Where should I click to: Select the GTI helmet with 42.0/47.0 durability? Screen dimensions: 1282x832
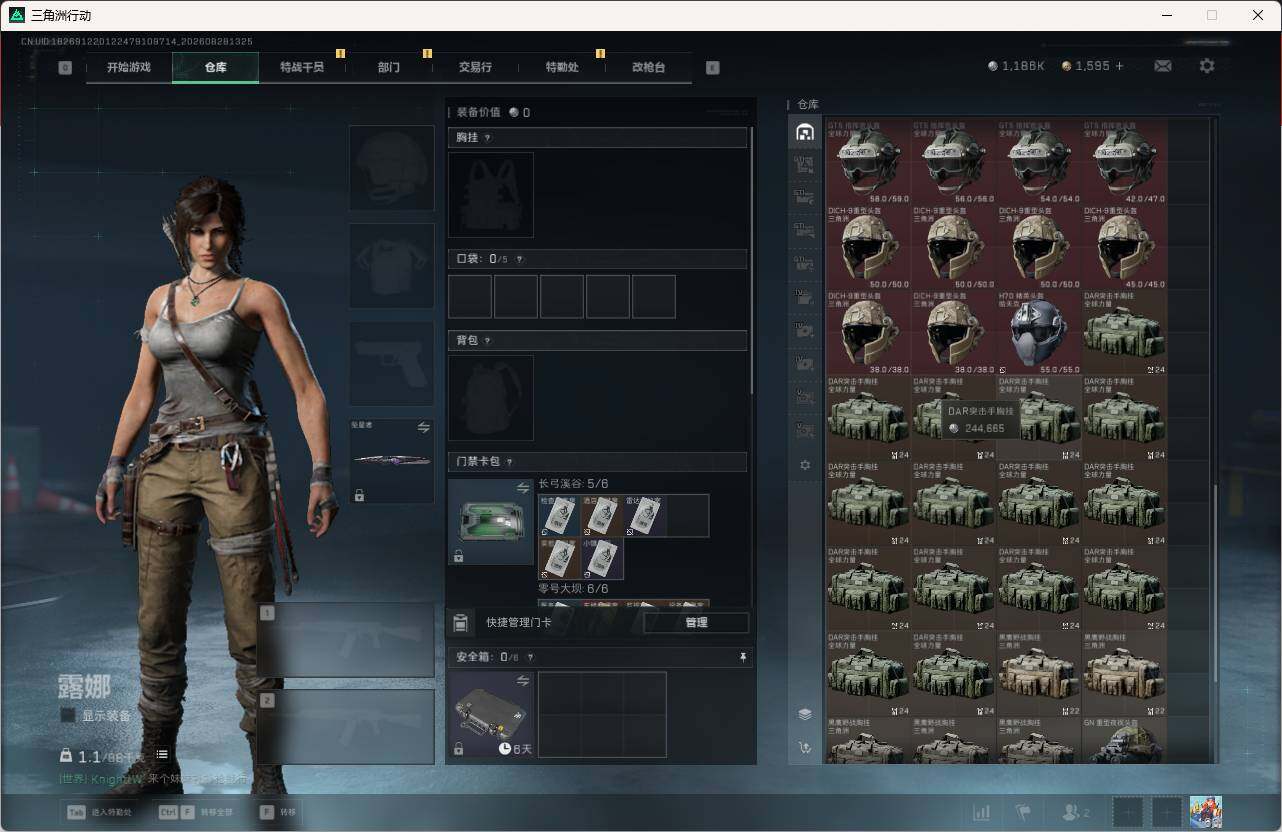click(x=1124, y=163)
